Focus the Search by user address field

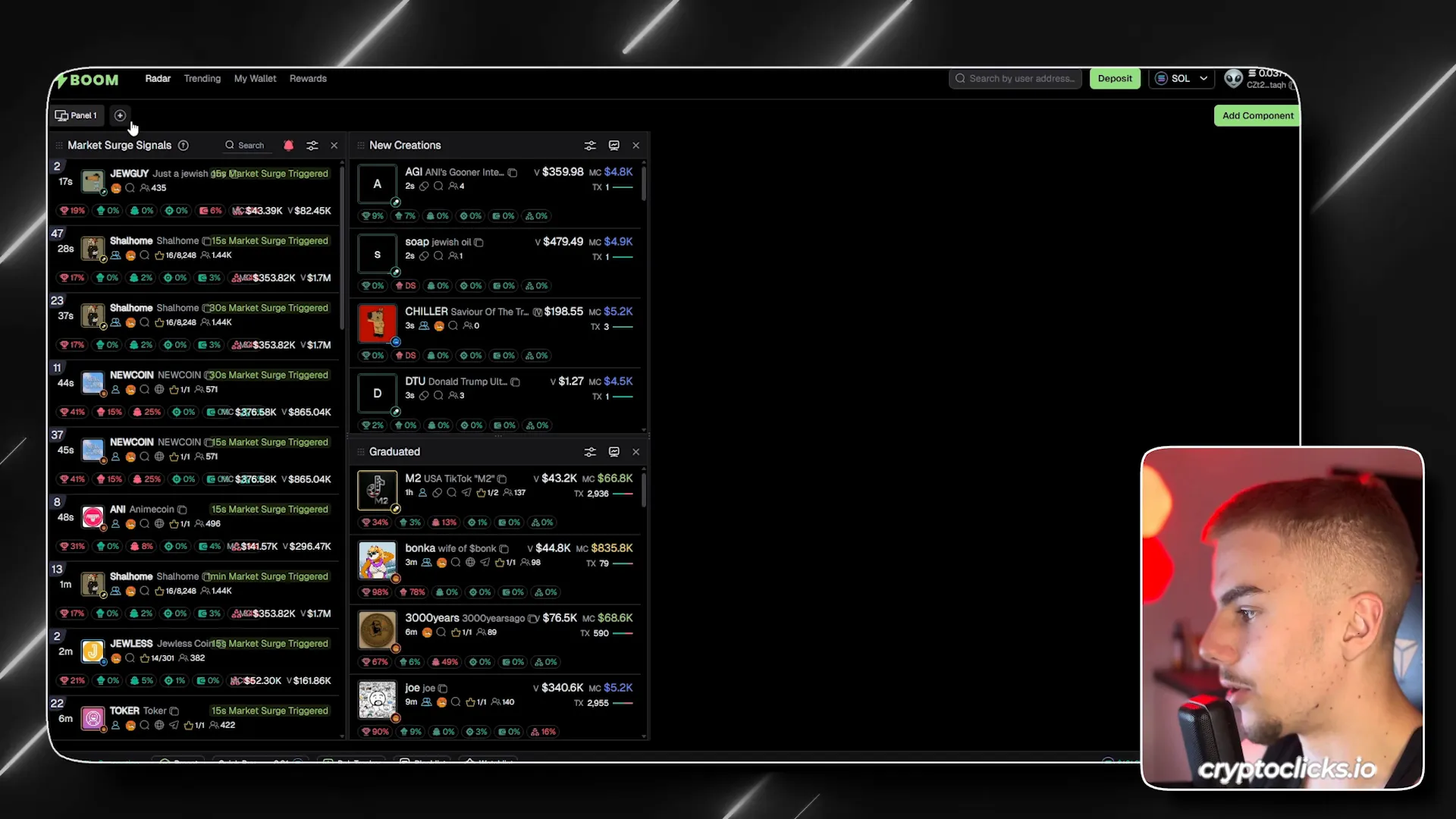pos(1016,79)
